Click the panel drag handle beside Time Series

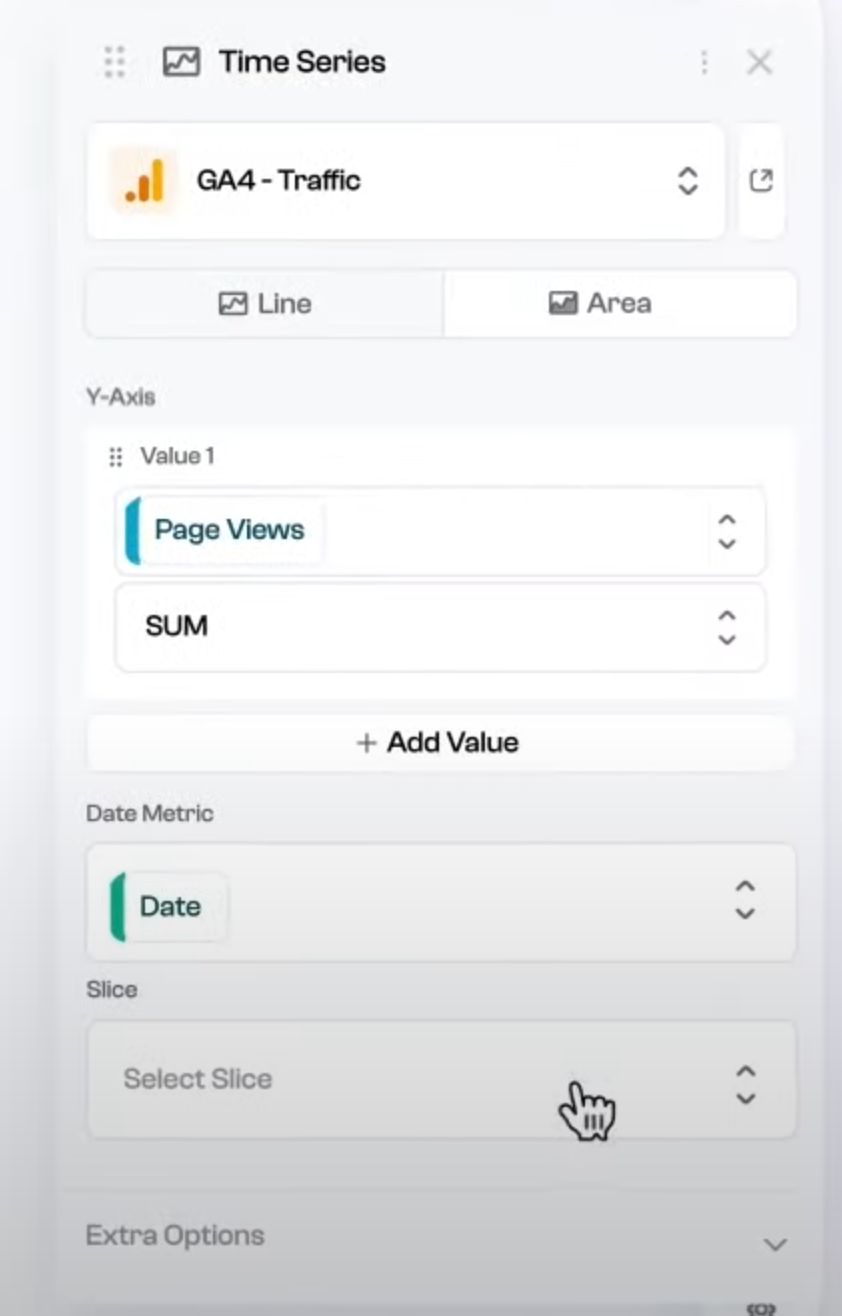pos(114,62)
